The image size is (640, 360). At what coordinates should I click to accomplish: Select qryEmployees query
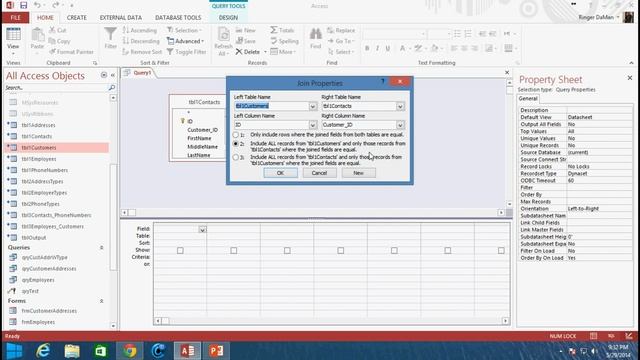click(38, 280)
